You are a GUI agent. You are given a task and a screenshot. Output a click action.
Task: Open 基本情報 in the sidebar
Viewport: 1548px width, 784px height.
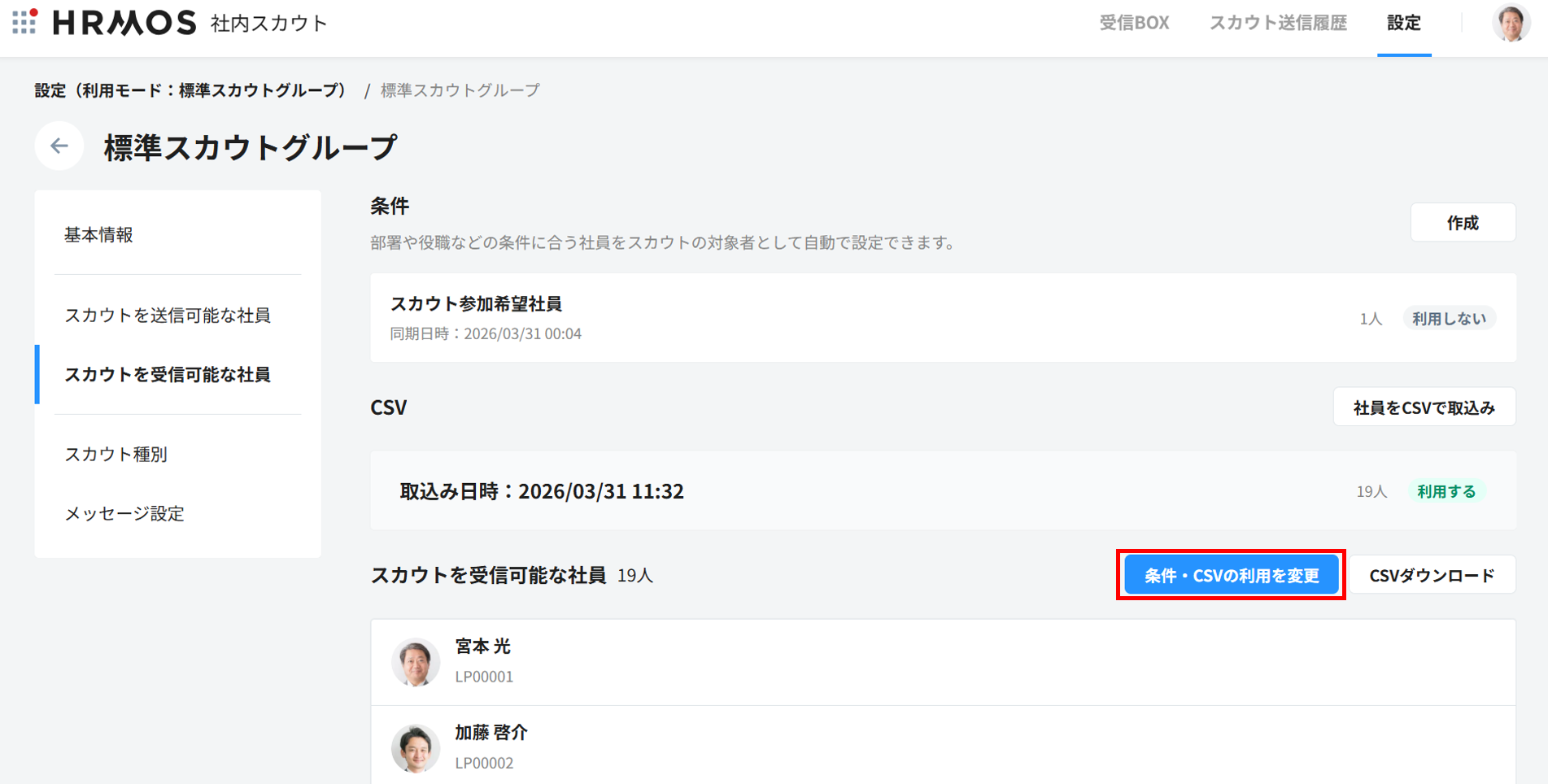tap(98, 235)
